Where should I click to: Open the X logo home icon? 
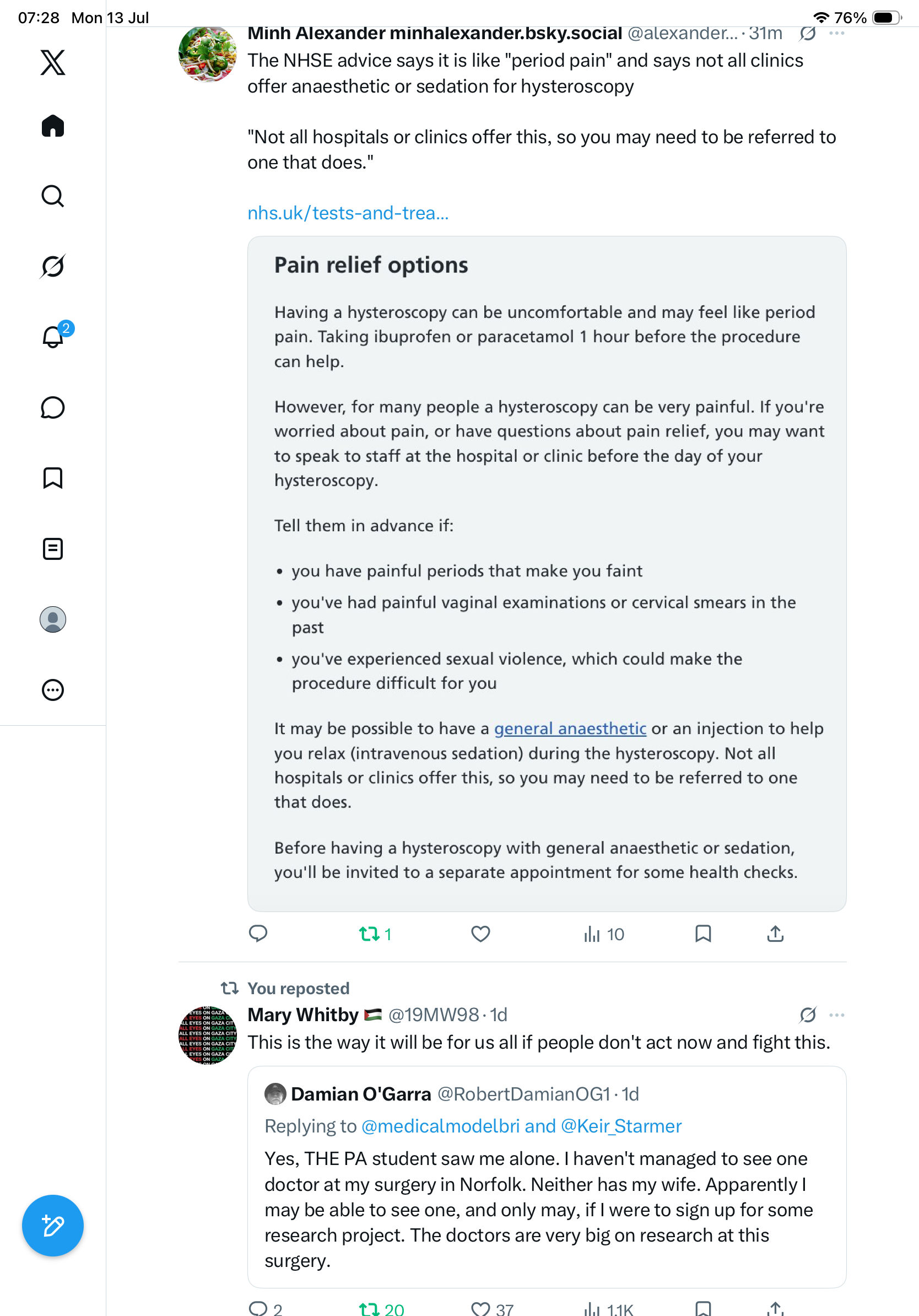click(x=53, y=62)
